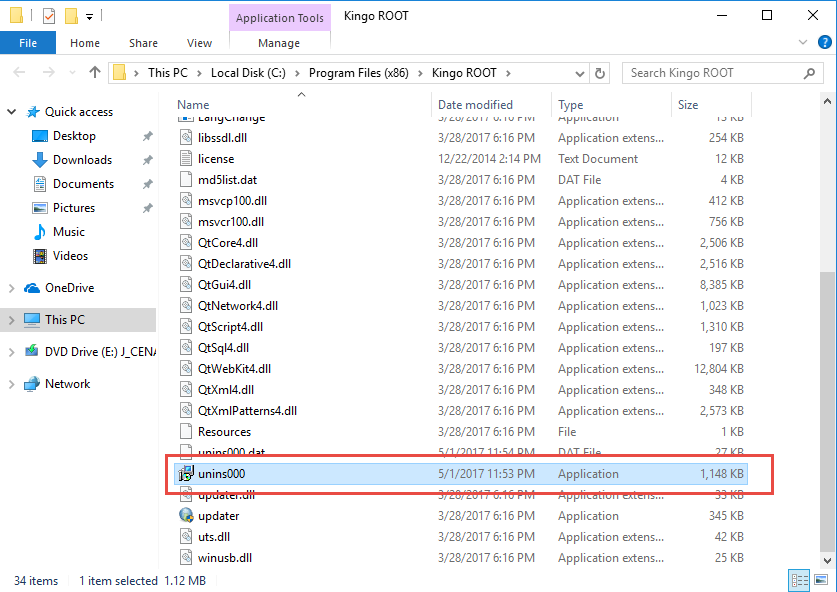Viewport: 837px width, 592px height.
Task: Go up one folder level with the up arrow
Action: (x=94, y=72)
